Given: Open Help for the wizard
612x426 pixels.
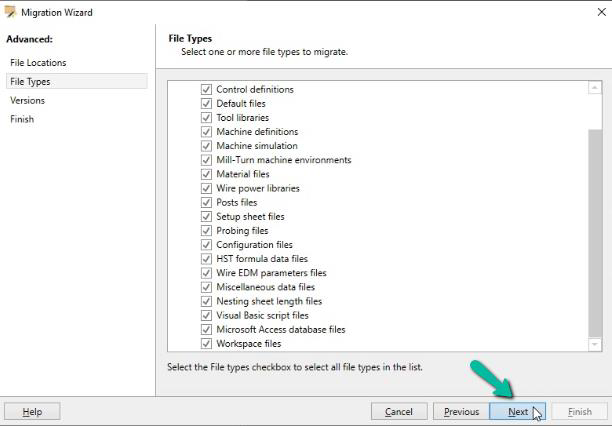Looking at the screenshot, I should click(x=32, y=412).
